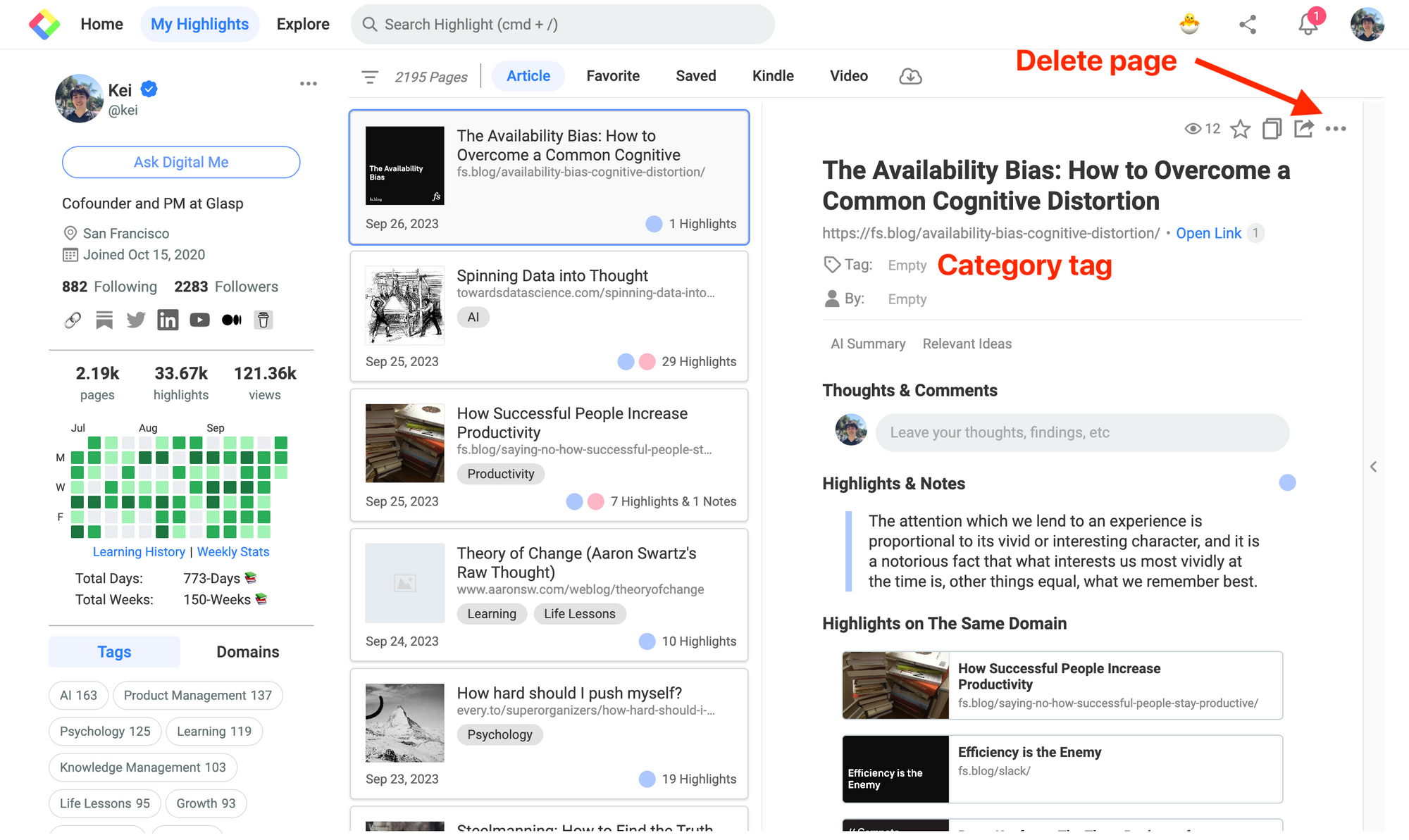This screenshot has height=840, width=1409.
Task: Click the Open Link hyperlink
Action: (x=1208, y=233)
